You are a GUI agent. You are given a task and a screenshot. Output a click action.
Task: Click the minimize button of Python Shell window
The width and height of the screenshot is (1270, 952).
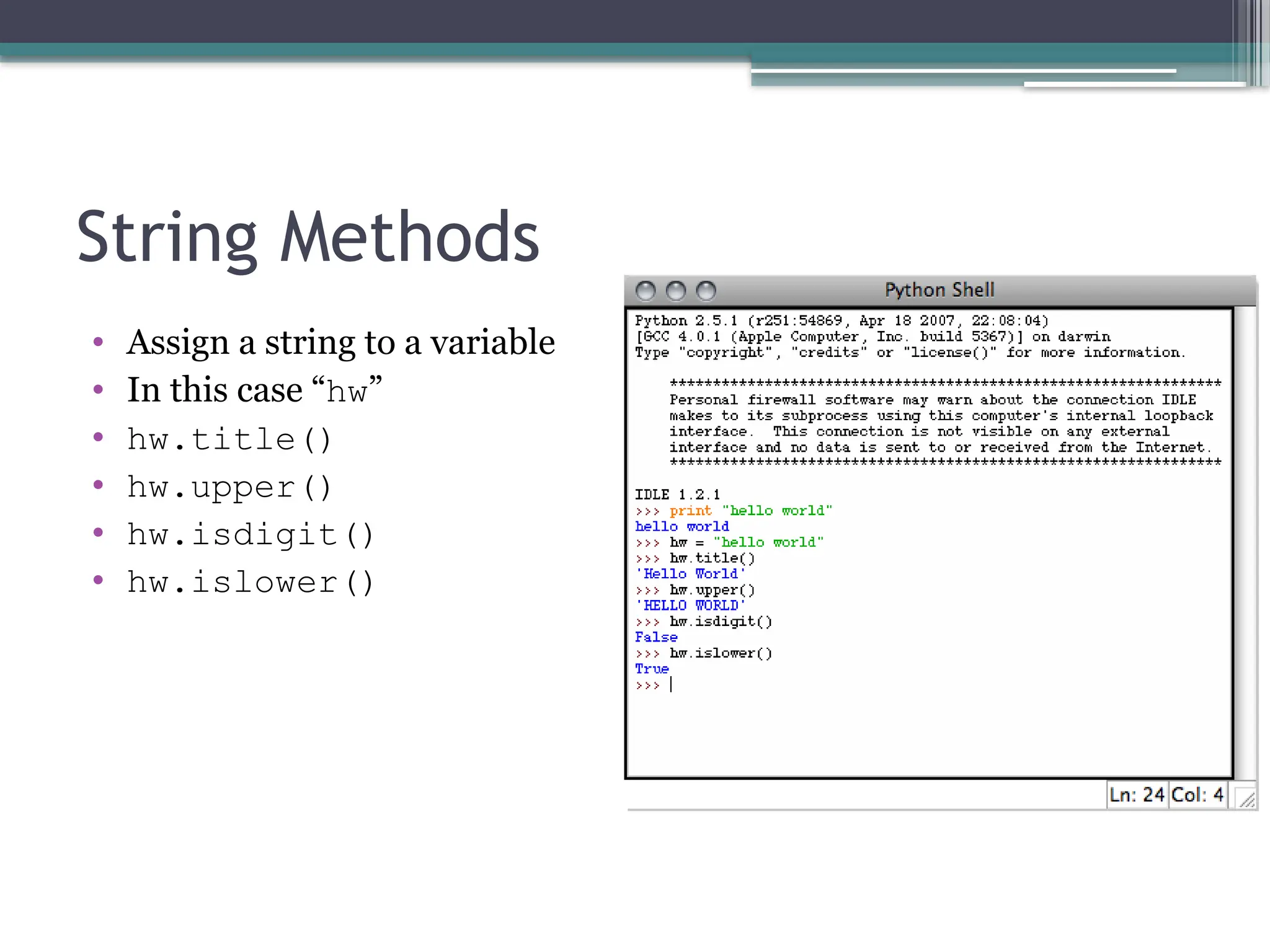pyautogui.click(x=676, y=291)
